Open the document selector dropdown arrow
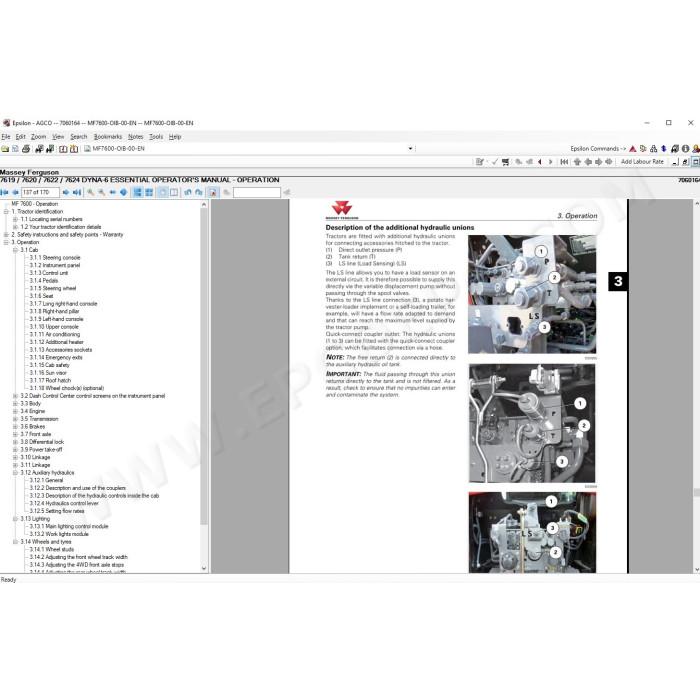700x700 pixels. pos(410,149)
